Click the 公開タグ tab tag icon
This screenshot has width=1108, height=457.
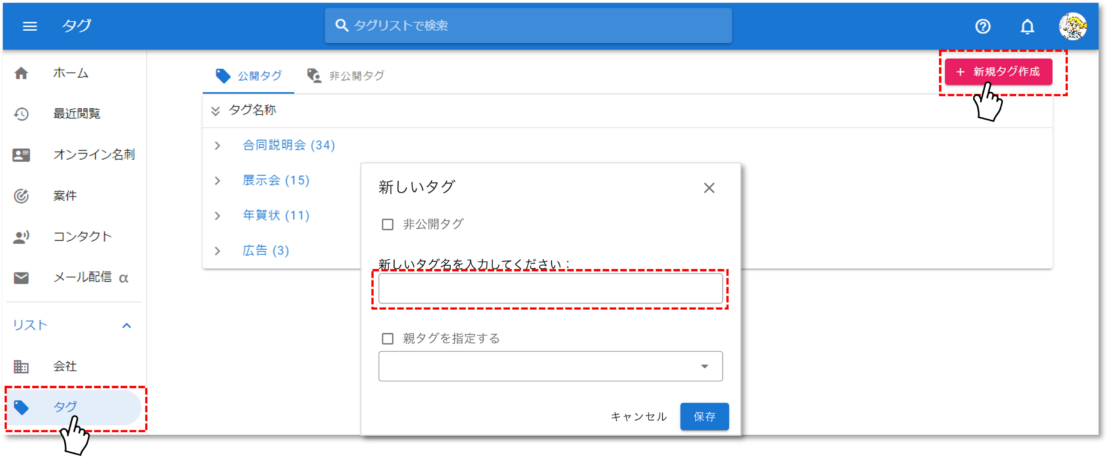pos(223,76)
